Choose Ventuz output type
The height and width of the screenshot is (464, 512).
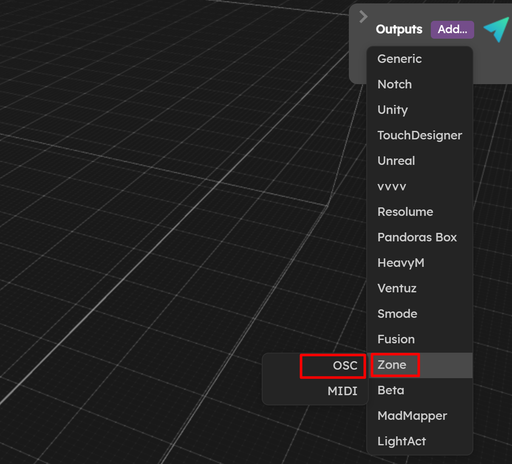tap(420, 288)
